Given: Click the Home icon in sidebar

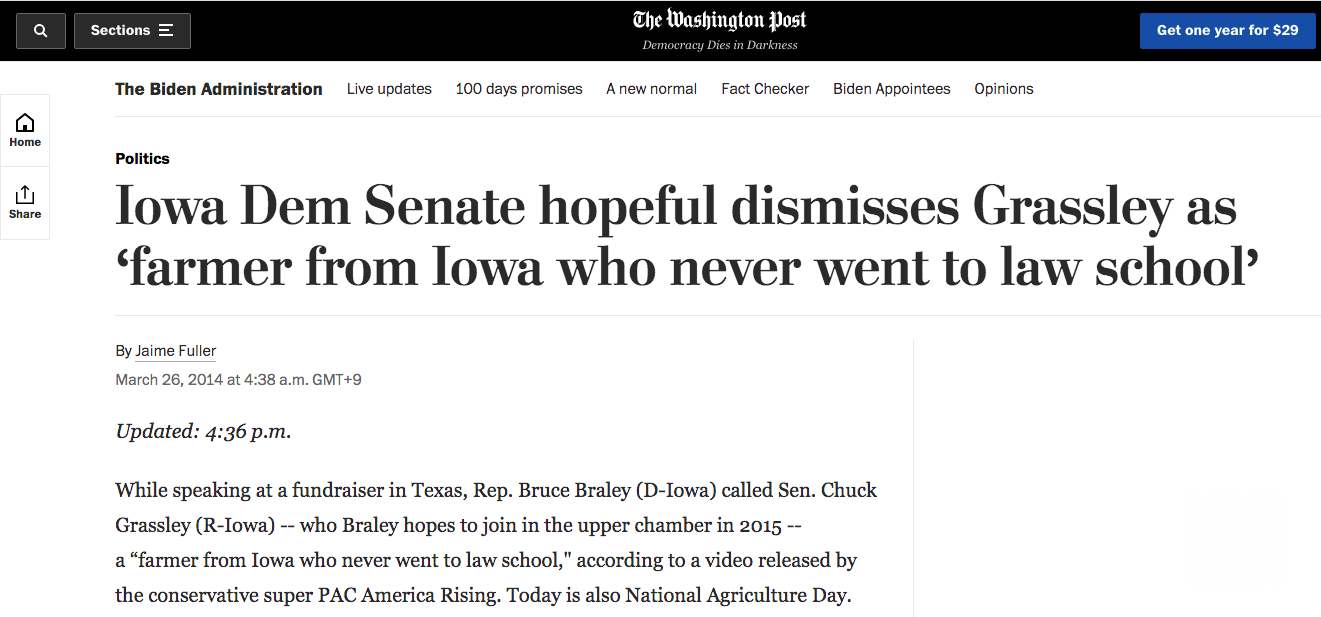Looking at the screenshot, I should coord(25,130).
